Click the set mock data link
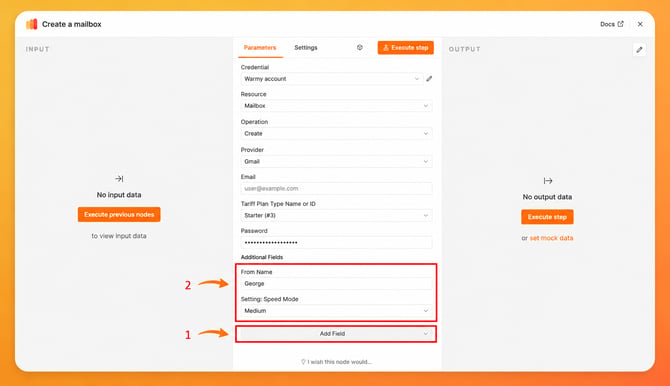 [x=551, y=238]
